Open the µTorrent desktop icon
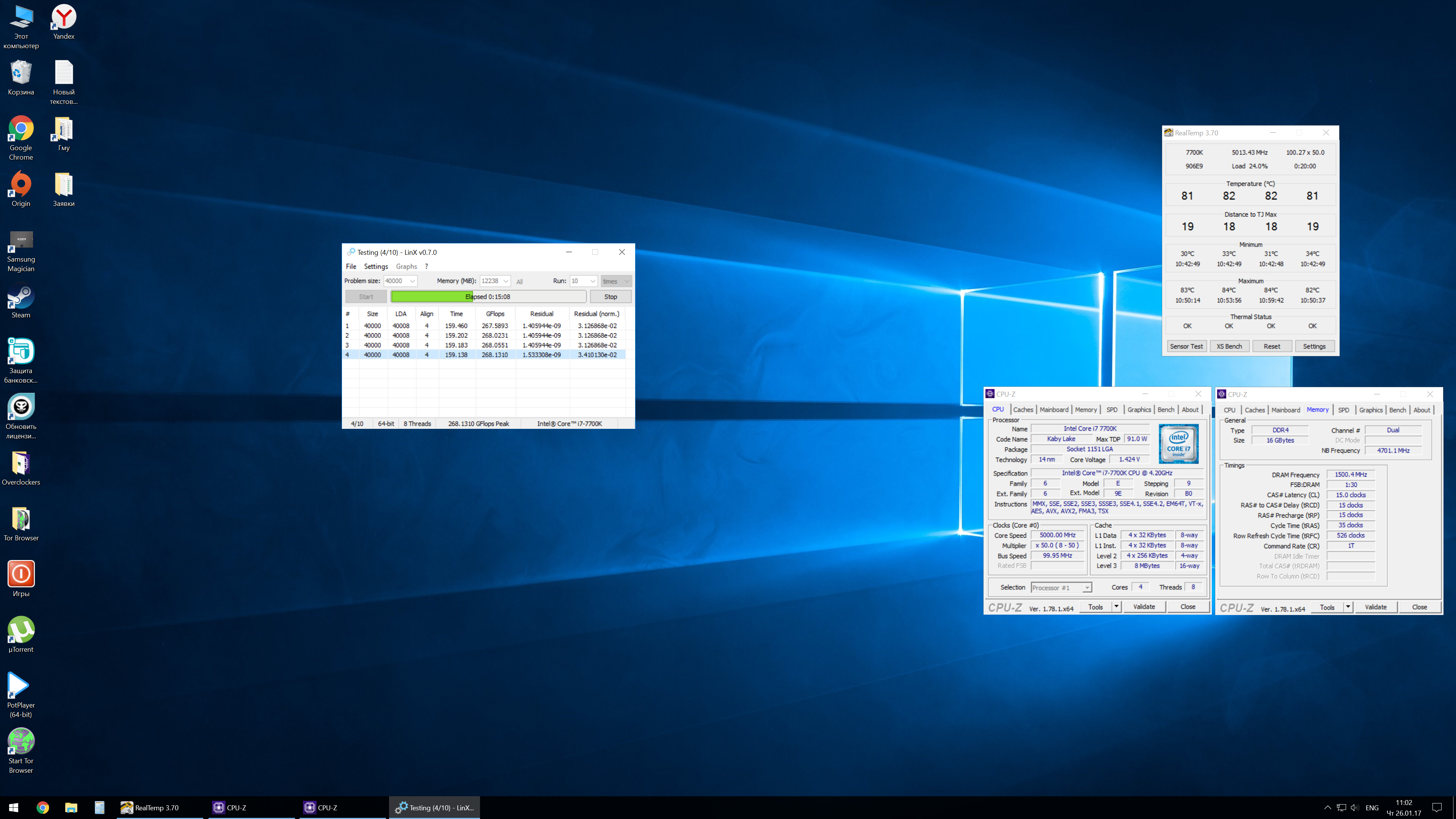The image size is (1456, 819). 21,630
